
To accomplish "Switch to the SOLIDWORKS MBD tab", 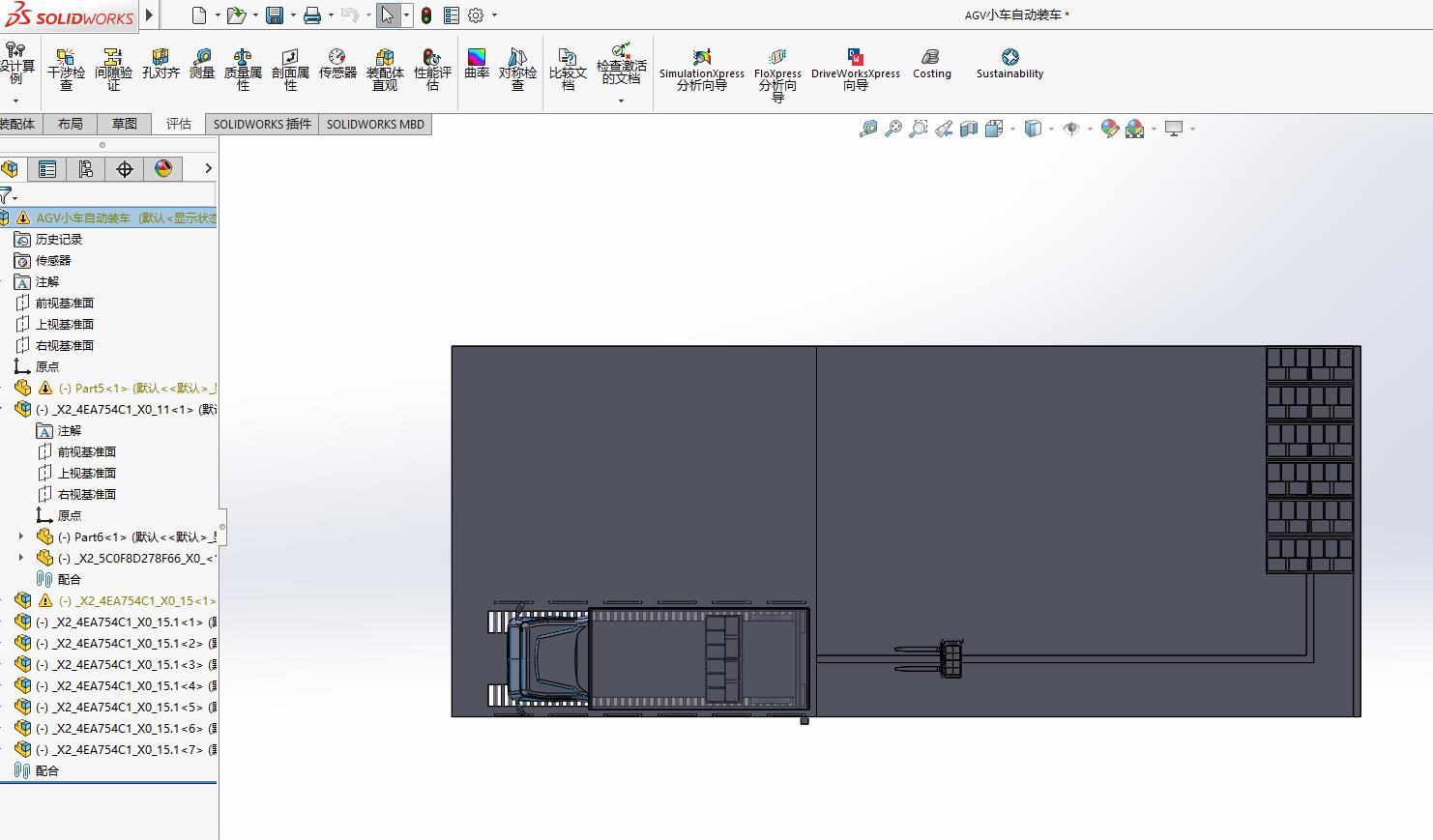I will tap(375, 124).
